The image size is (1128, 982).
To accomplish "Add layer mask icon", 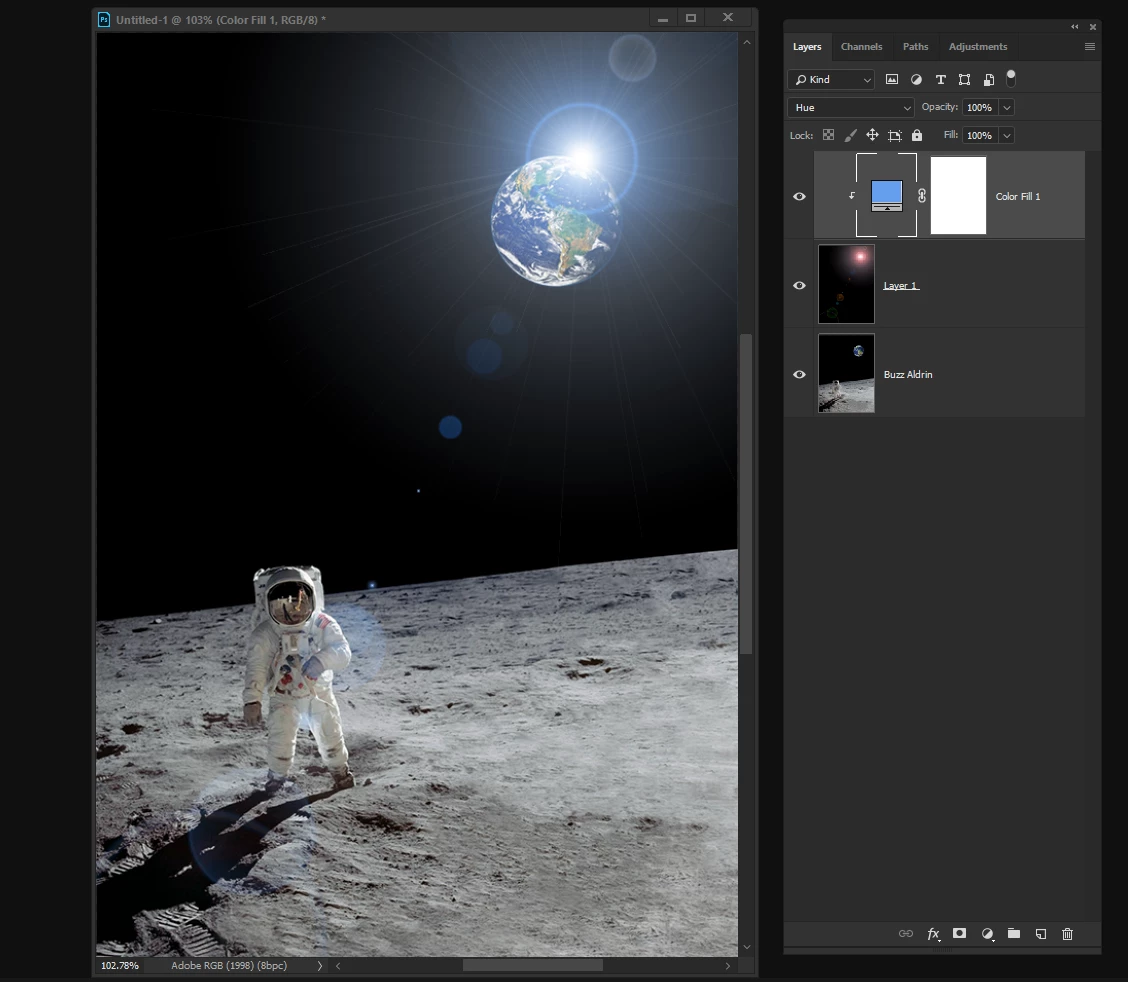I will click(959, 933).
